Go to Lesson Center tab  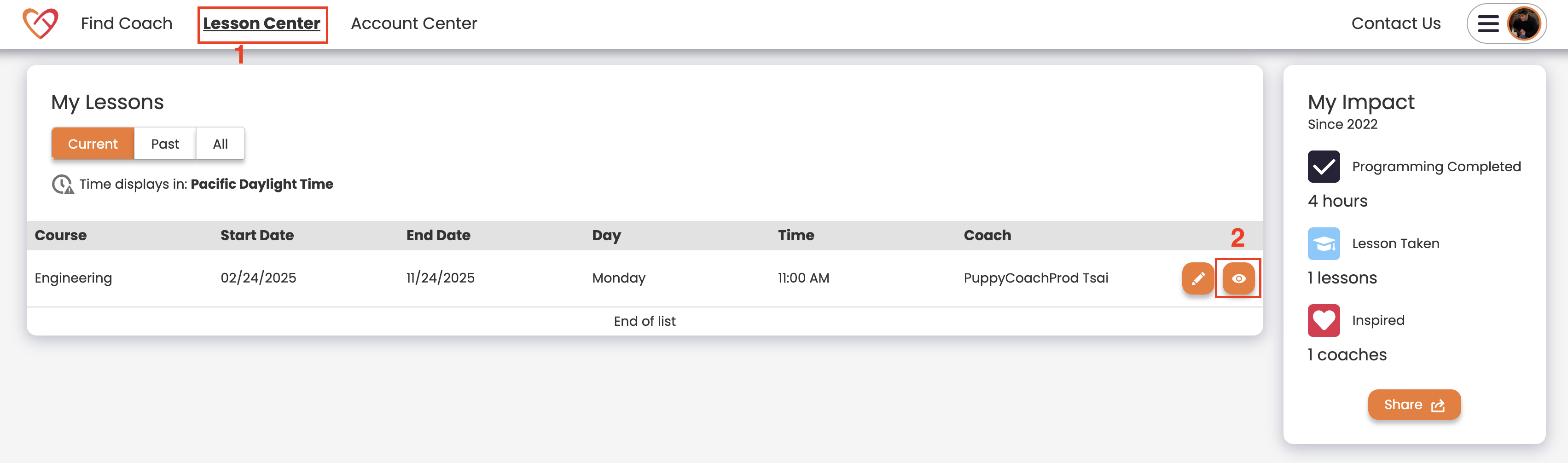pyautogui.click(x=262, y=24)
